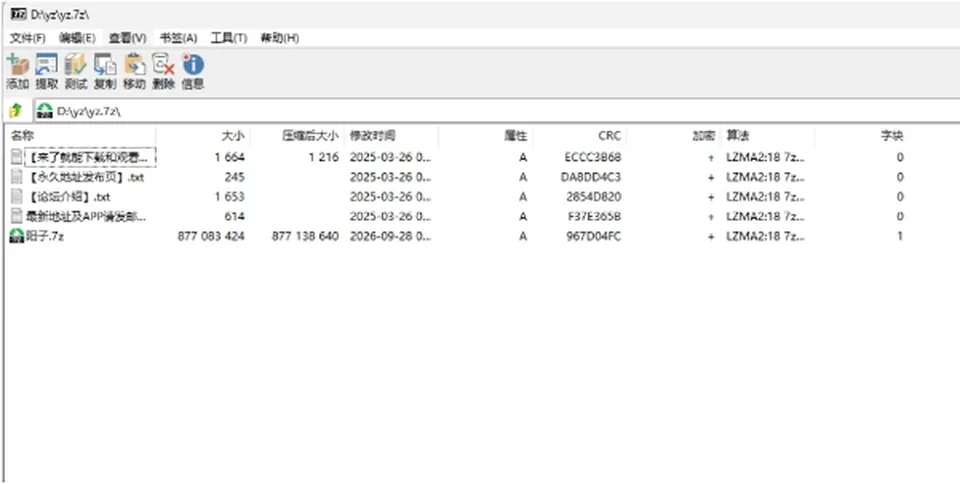The width and height of the screenshot is (960, 484).
Task: Select the file starting 【来了就能下载
Action: click(89, 157)
